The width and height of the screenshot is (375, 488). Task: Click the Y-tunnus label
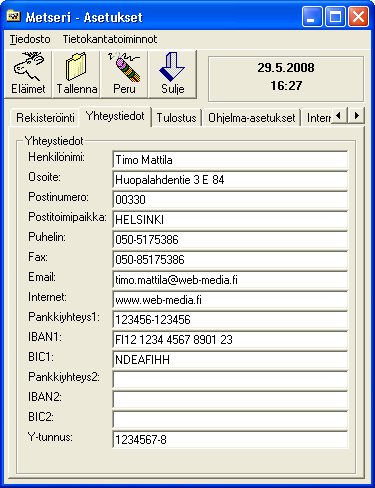point(50,437)
